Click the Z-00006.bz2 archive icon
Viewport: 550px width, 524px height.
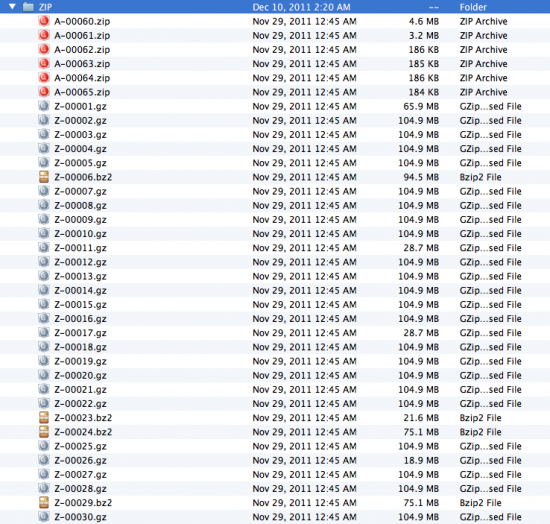44,177
